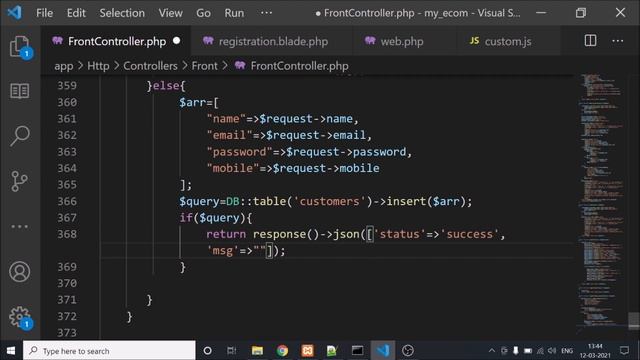Click the code minimap overview

(x=602, y=200)
